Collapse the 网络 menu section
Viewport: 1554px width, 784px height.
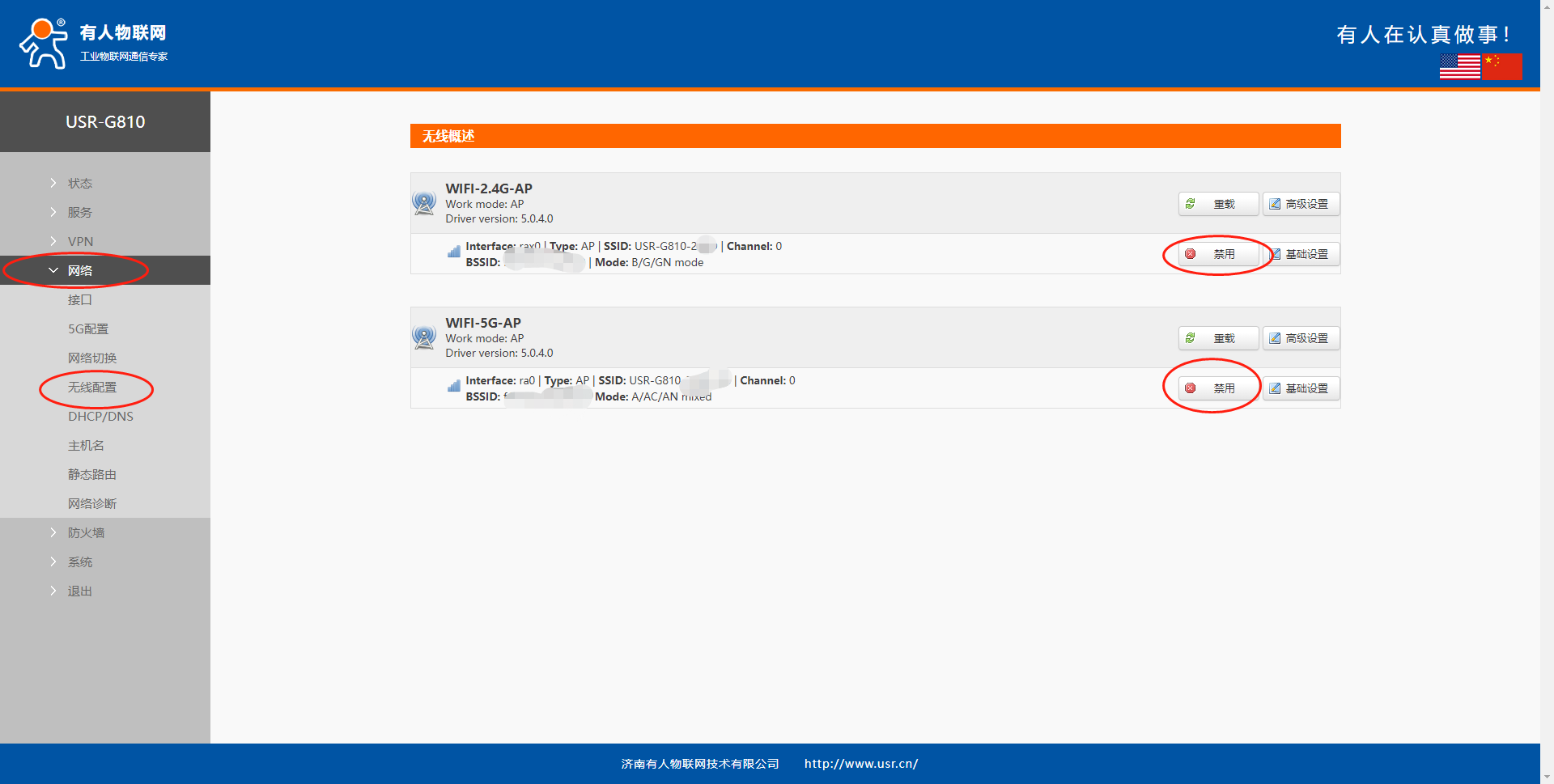(80, 271)
